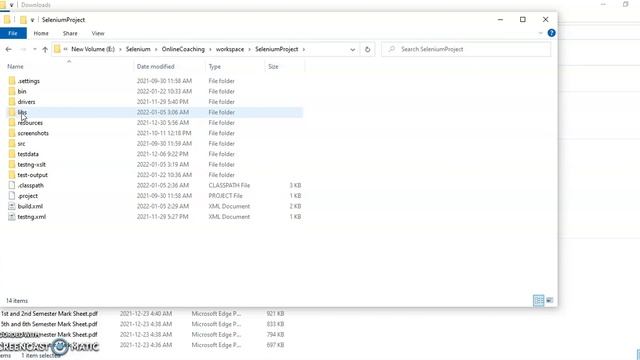Open the Explorer Help icon
This screenshot has width=640, height=360.
point(551,33)
